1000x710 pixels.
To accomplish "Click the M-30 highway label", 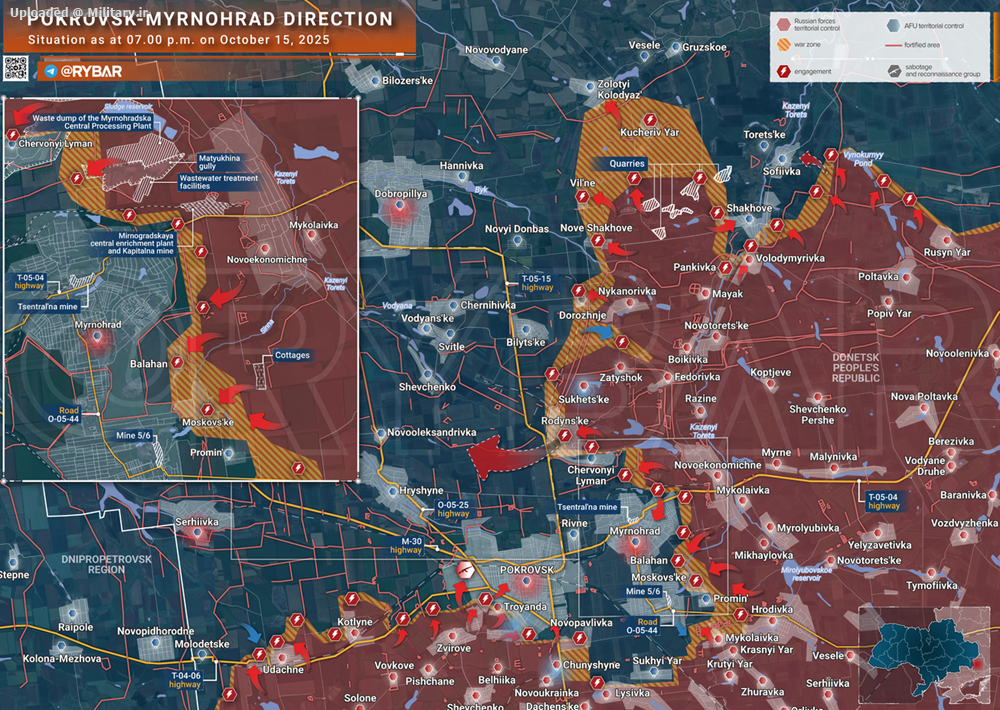I will pos(406,545).
